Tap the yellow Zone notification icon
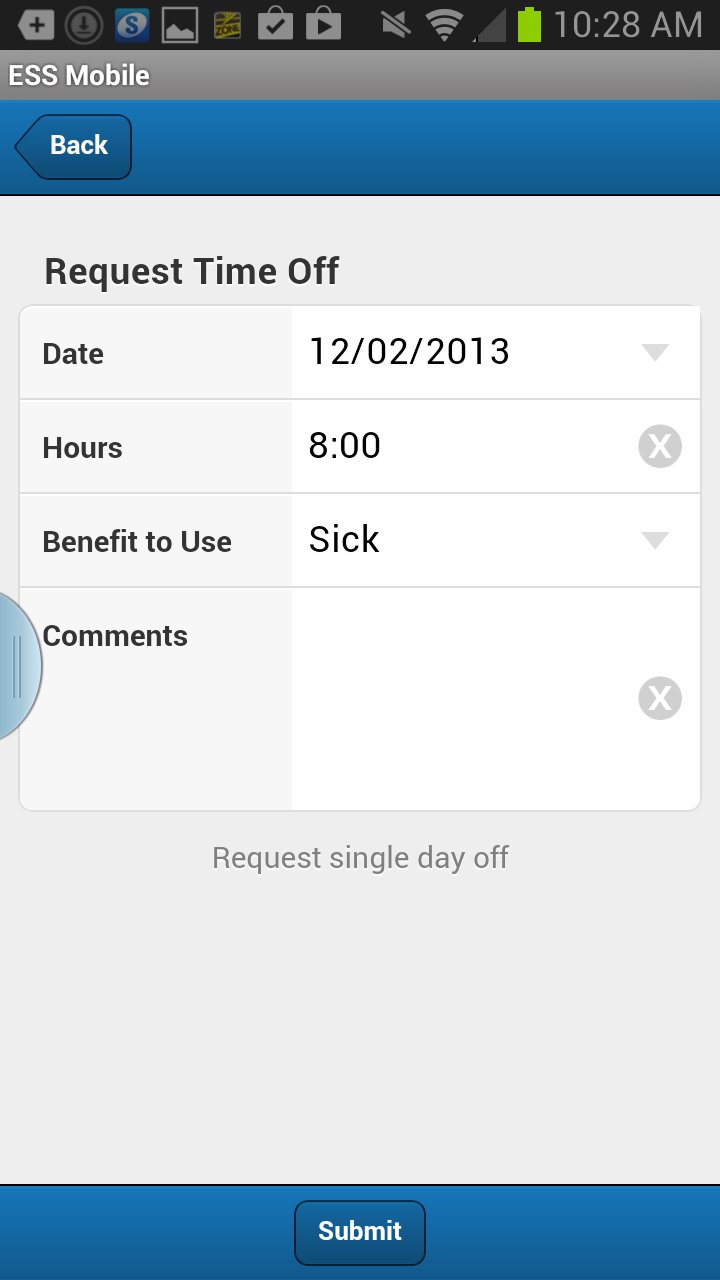Screen dimensions: 720x1280 click(228, 25)
